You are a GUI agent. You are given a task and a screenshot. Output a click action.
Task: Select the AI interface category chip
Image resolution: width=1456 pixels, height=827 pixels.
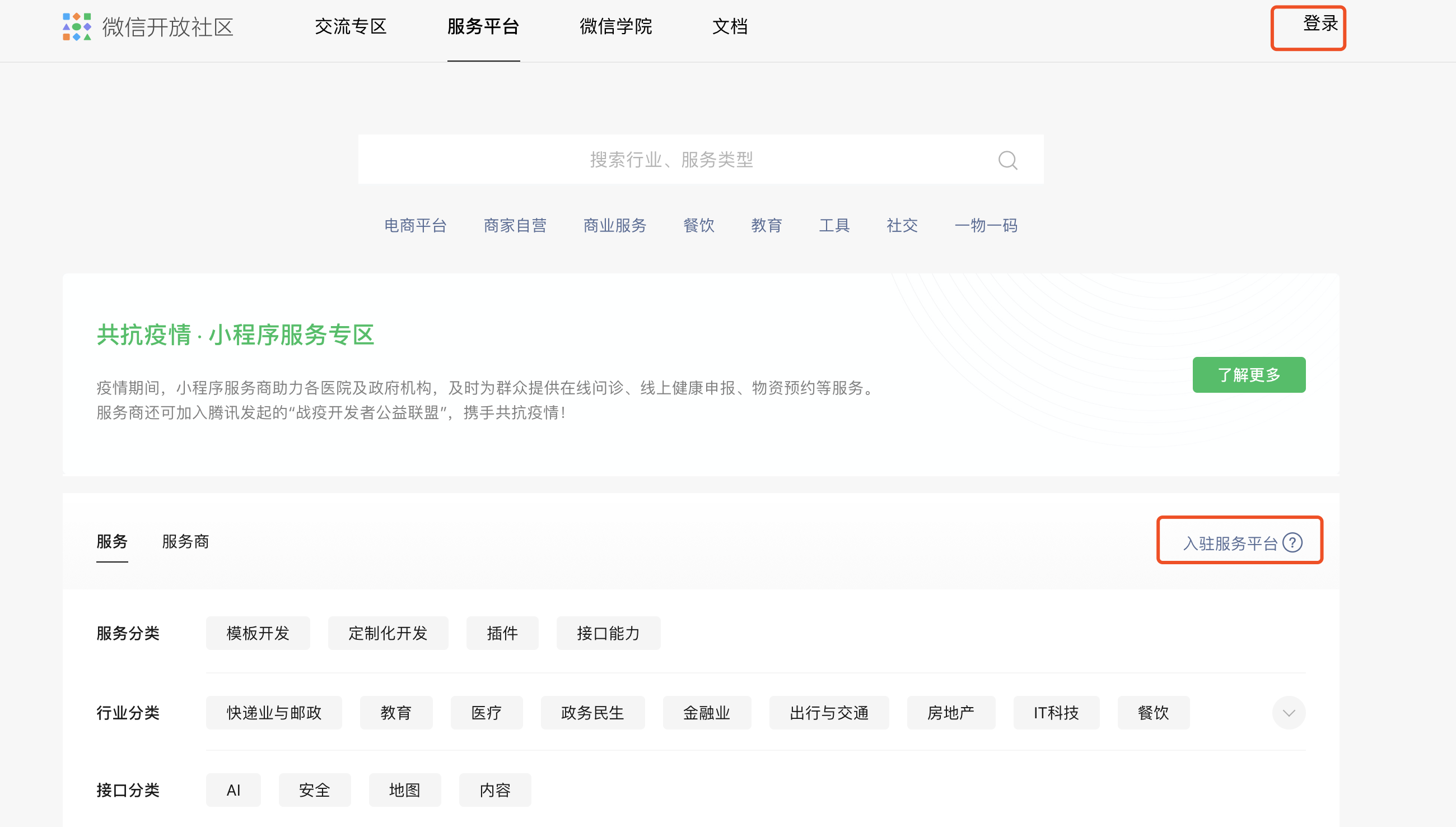pos(234,790)
